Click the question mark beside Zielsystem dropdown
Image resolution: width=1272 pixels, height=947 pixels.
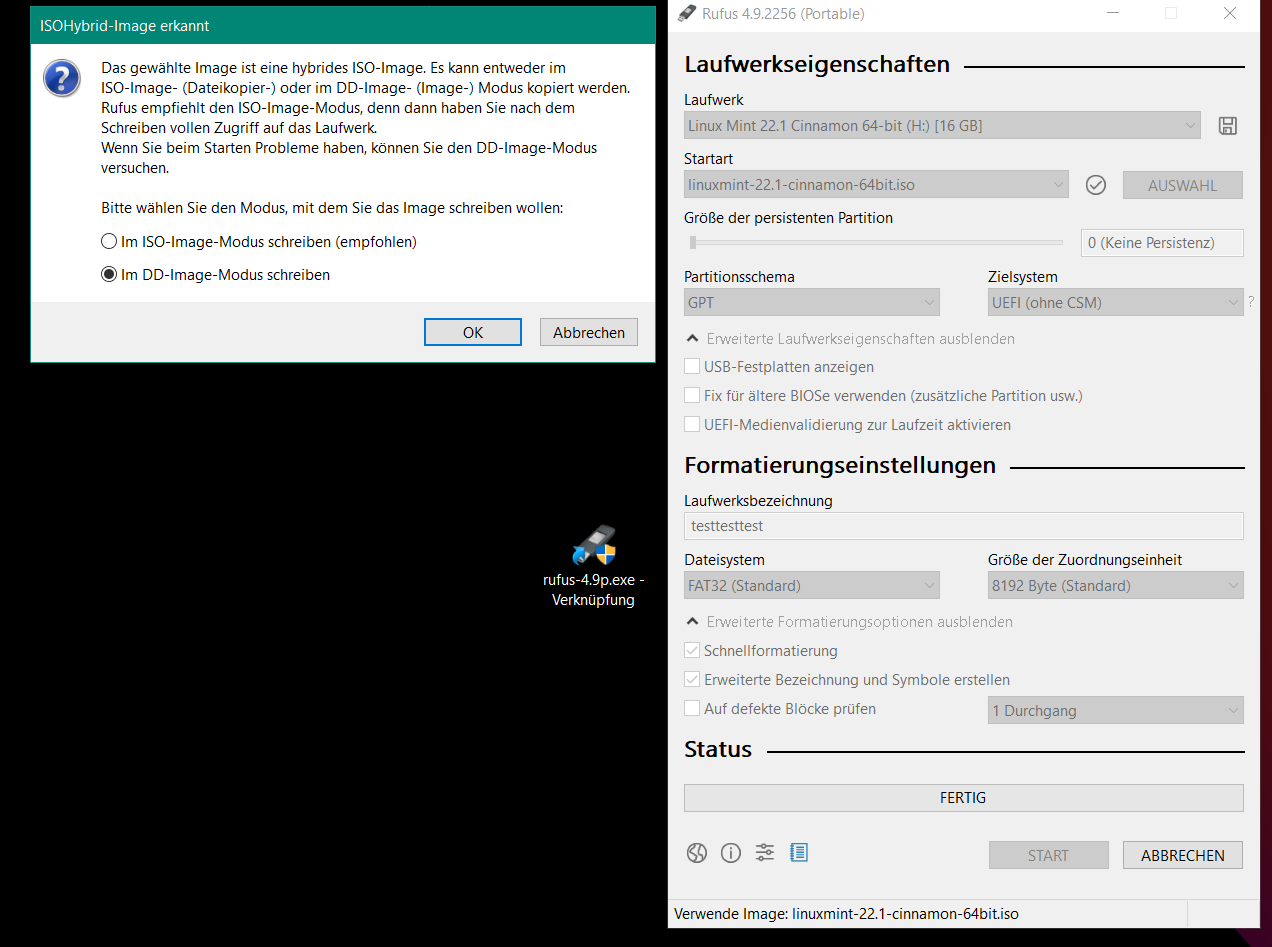[x=1250, y=302]
